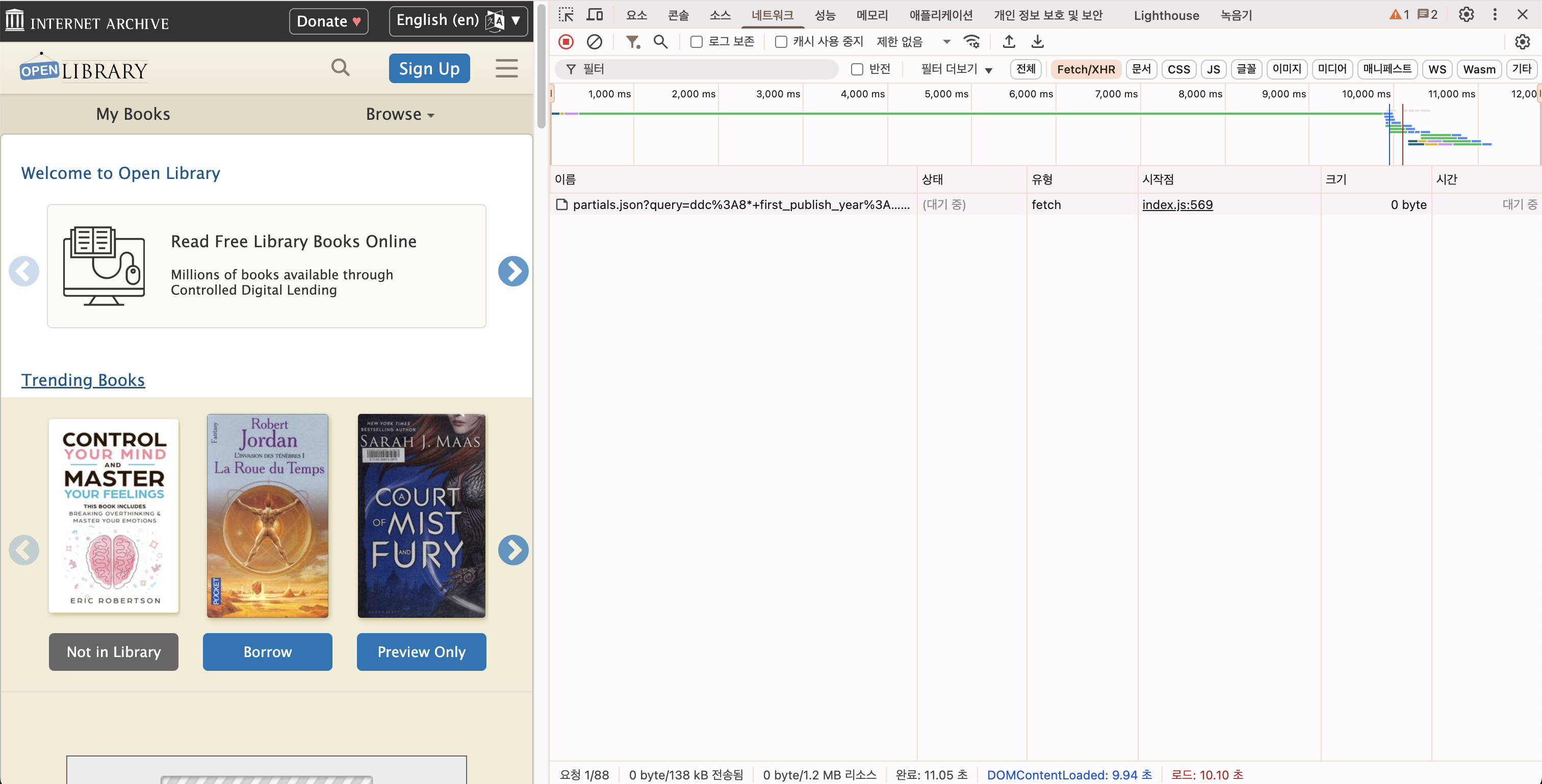1542x784 pixels.
Task: Click the inspect element selector icon
Action: [x=566, y=15]
